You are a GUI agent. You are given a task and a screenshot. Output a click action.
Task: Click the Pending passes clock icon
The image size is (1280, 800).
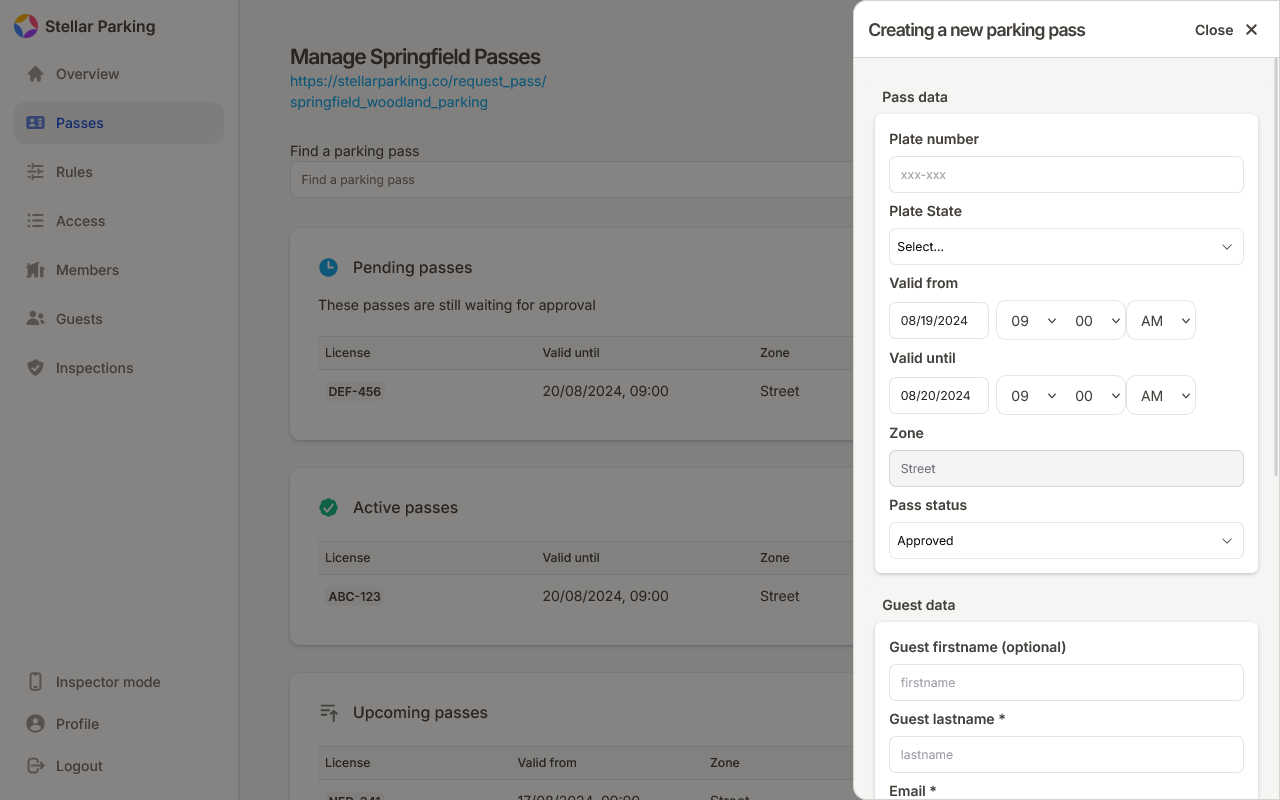(x=328, y=267)
